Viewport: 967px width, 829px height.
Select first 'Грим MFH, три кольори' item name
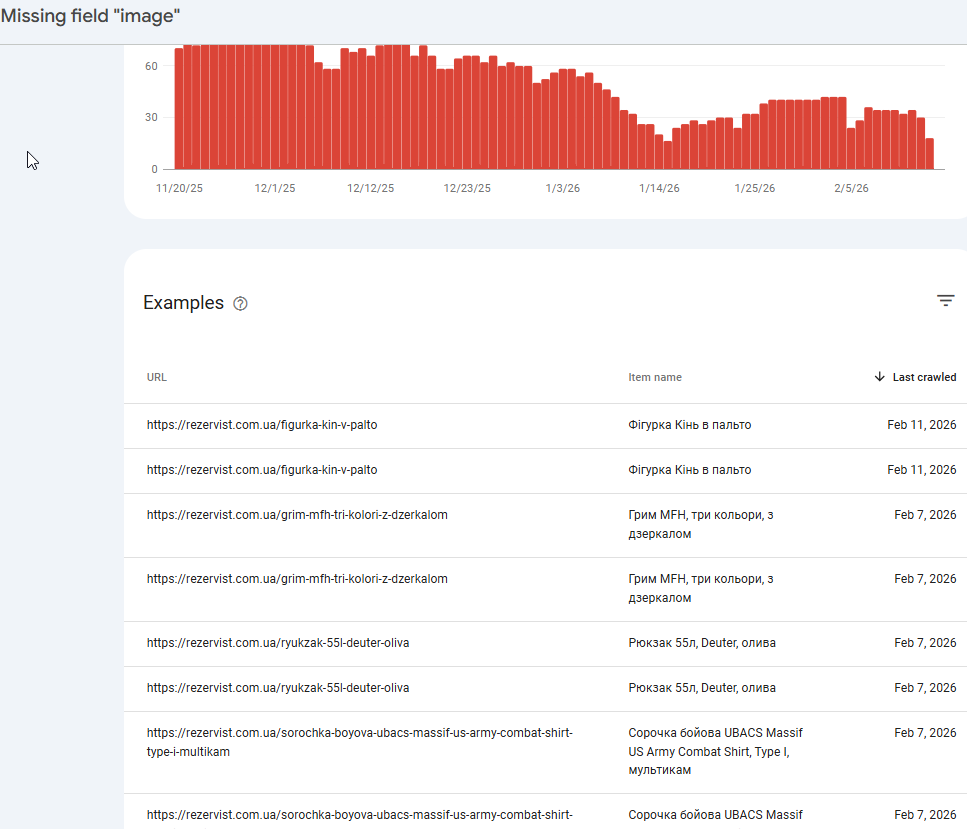pyautogui.click(x=701, y=524)
